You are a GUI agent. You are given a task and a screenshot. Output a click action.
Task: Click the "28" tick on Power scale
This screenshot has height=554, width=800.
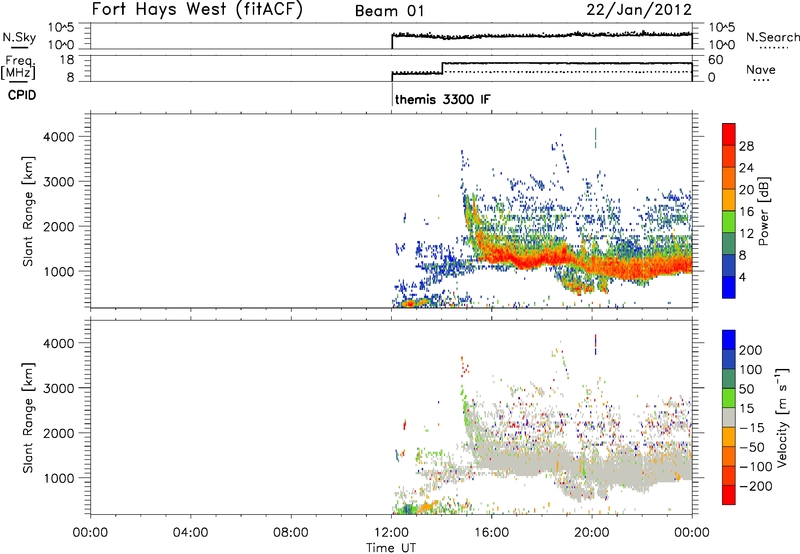(x=746, y=146)
